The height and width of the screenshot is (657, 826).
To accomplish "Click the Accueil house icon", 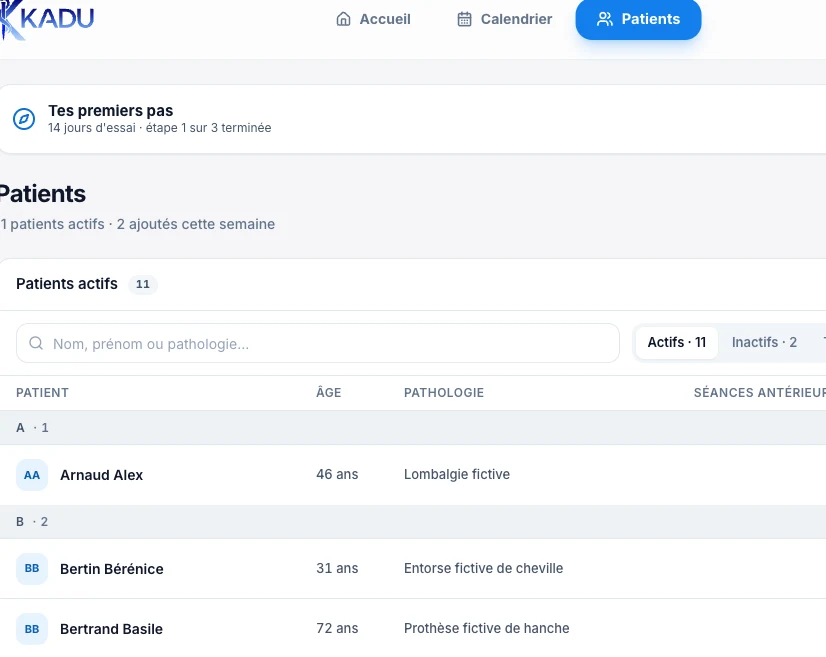I will [343, 19].
